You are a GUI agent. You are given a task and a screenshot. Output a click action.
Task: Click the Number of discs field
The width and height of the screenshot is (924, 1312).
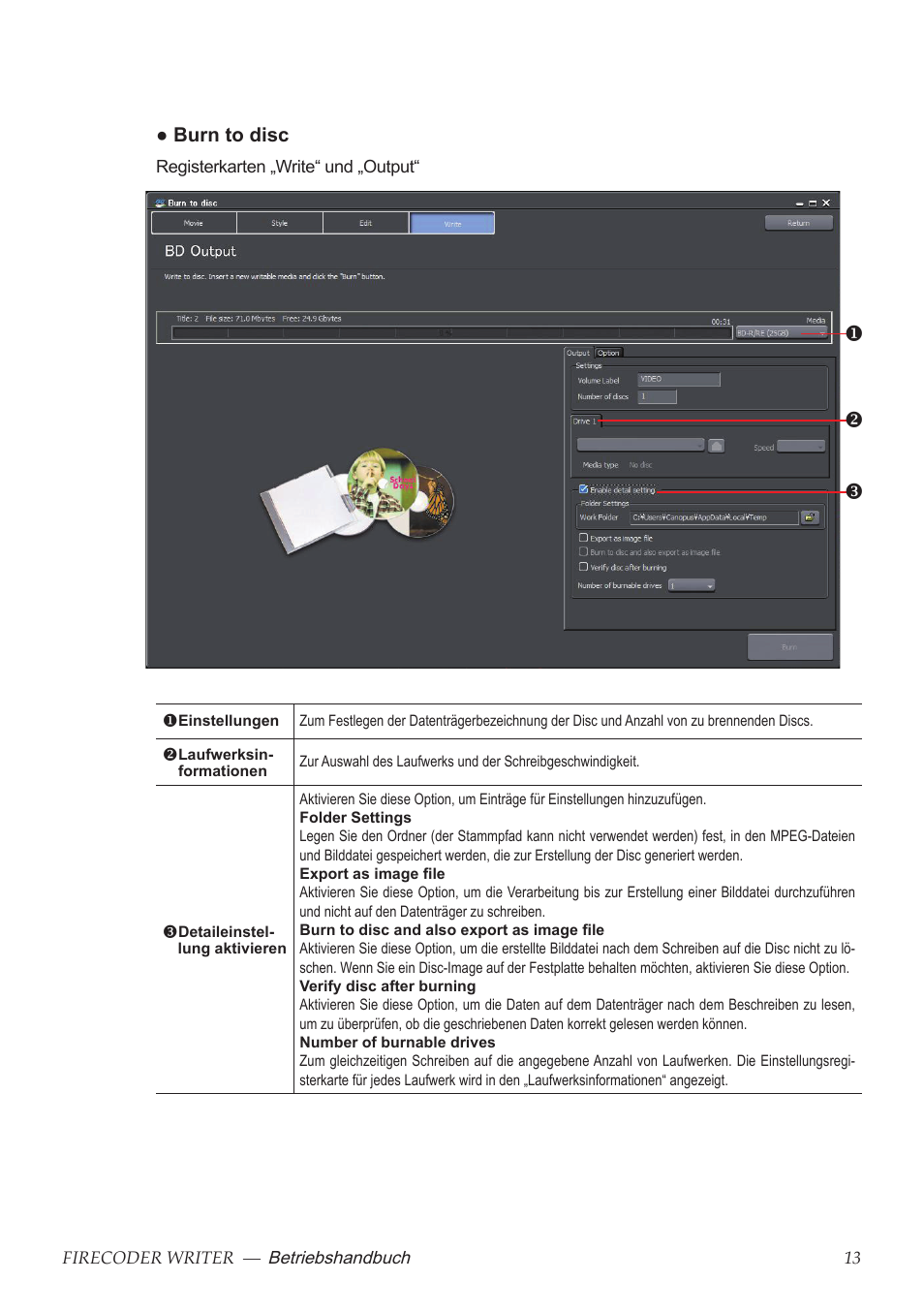click(658, 396)
